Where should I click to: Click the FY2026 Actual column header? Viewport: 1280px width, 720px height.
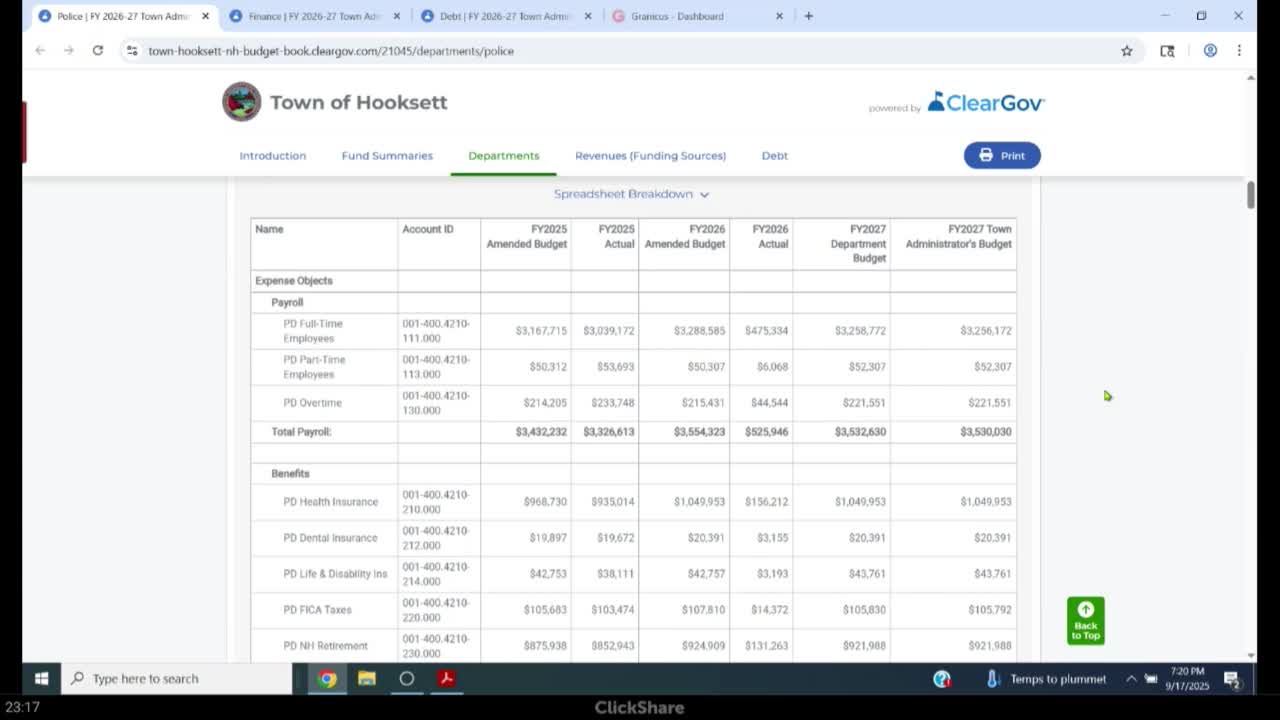[770, 236]
